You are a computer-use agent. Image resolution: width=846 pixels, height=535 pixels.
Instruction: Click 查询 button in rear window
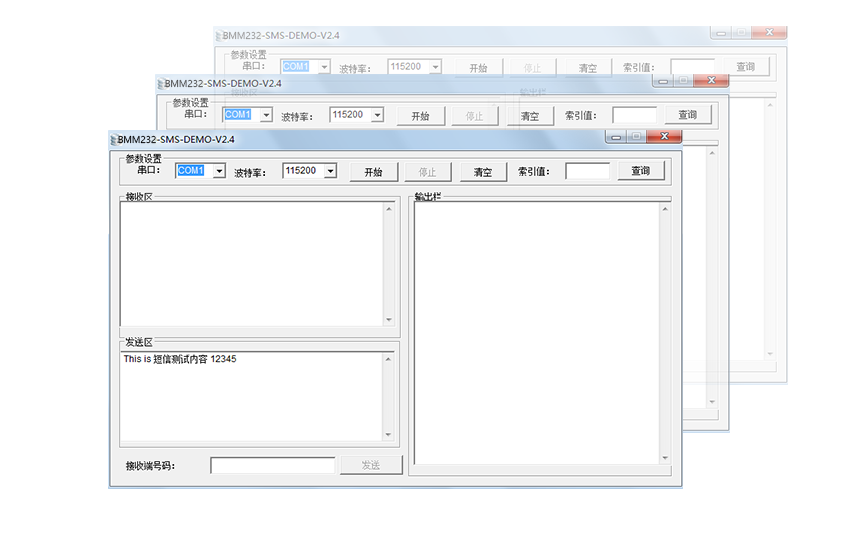(746, 67)
